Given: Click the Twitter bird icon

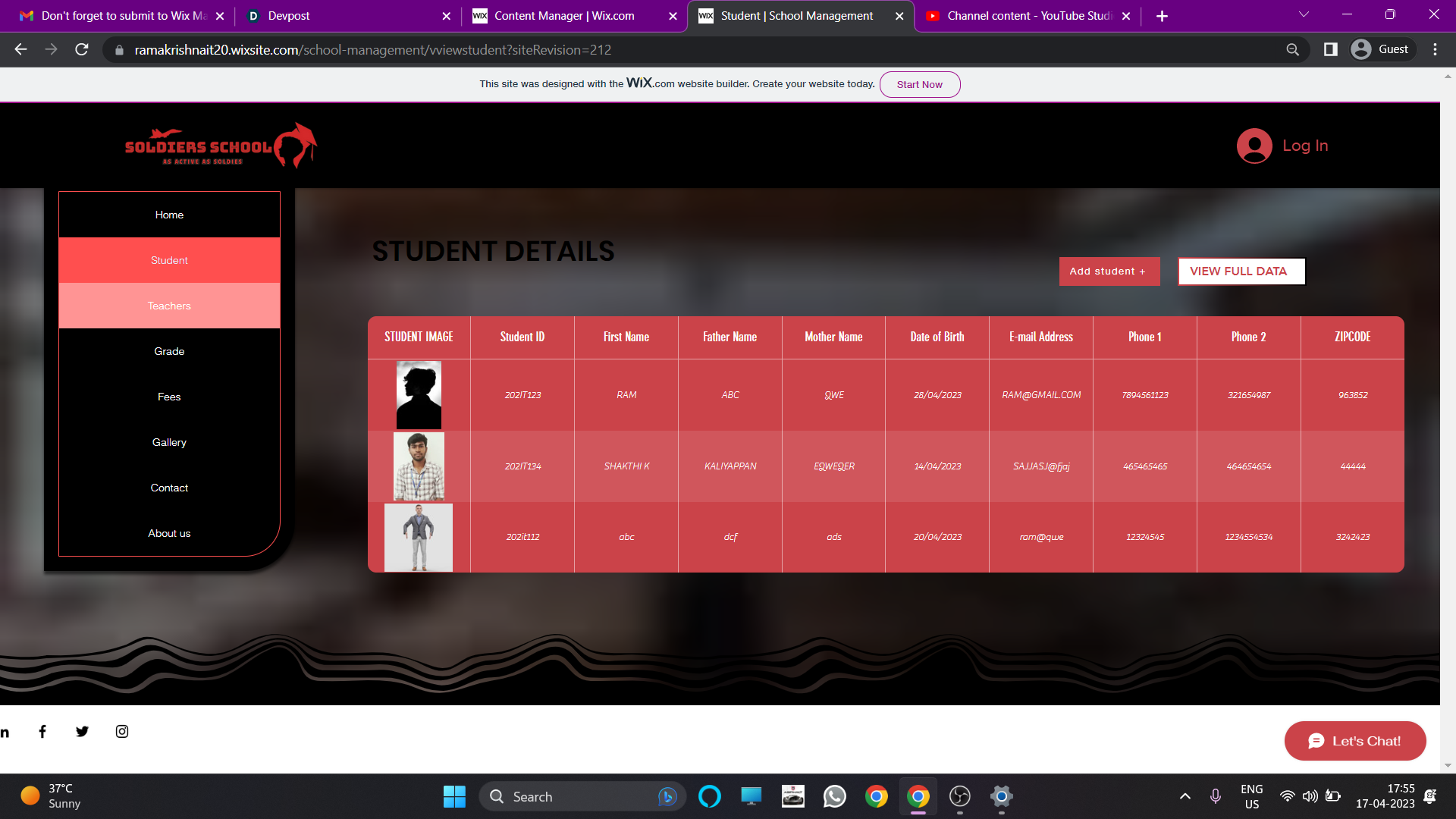Looking at the screenshot, I should (82, 731).
